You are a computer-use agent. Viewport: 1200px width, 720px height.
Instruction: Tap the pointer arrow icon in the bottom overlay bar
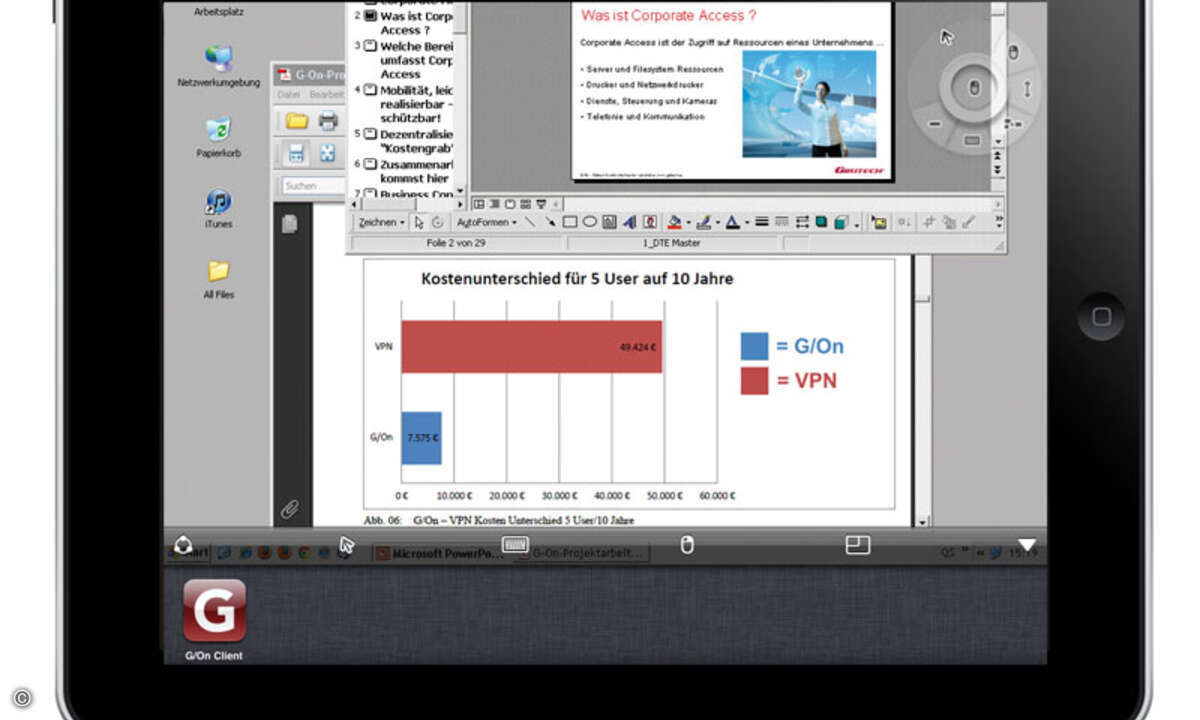click(x=346, y=544)
